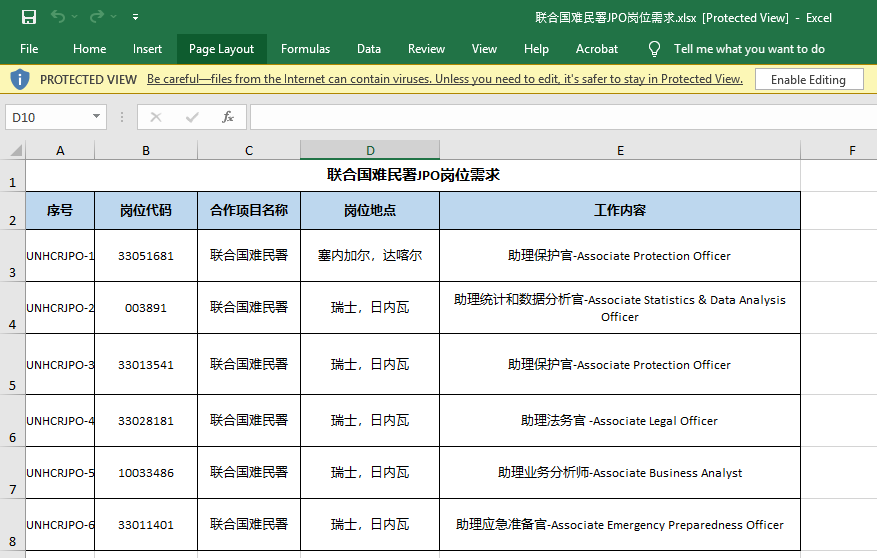The height and width of the screenshot is (558, 877).
Task: Select column C header
Action: [x=249, y=150]
